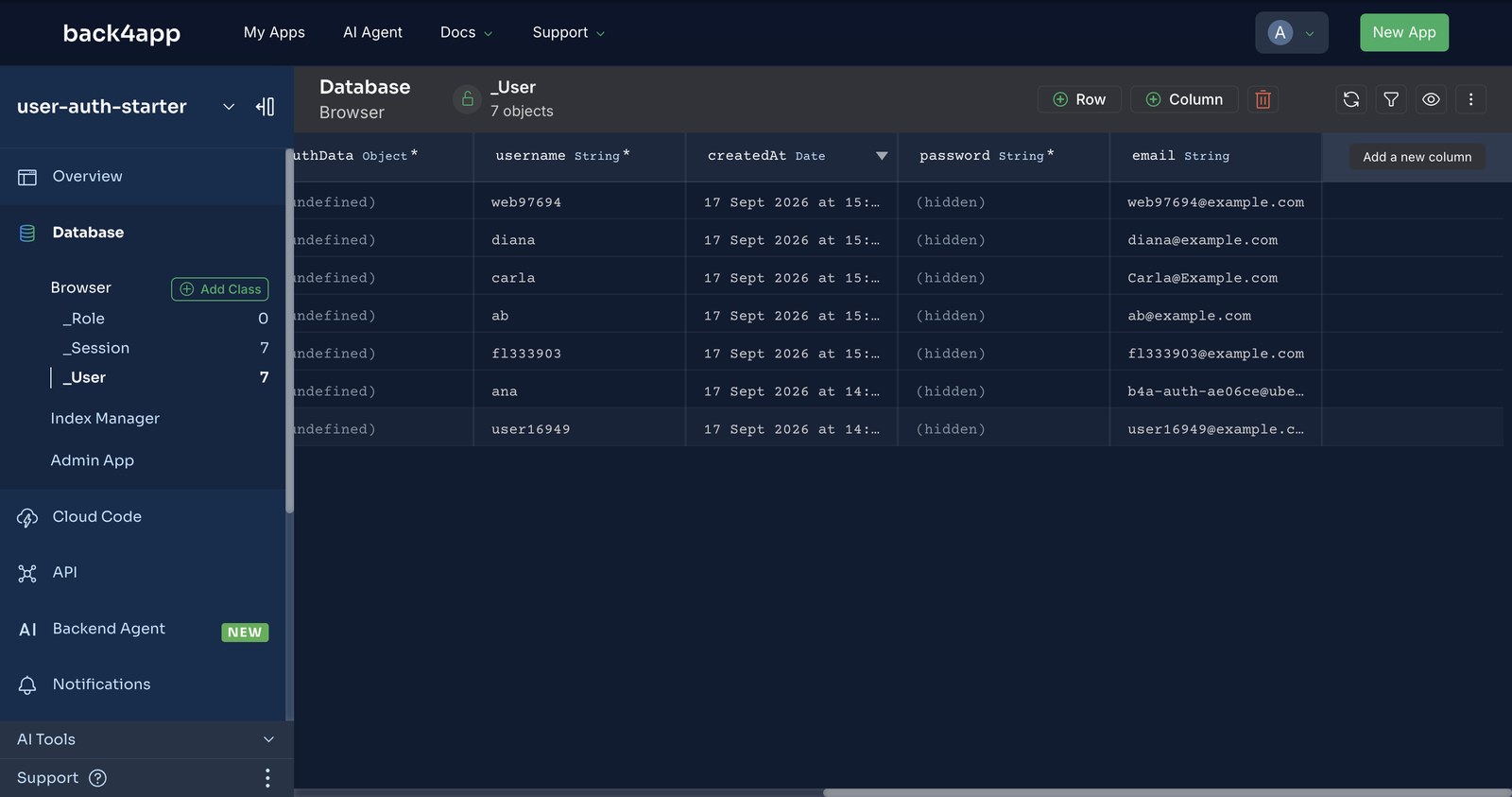Refresh the _User table data

1351,99
